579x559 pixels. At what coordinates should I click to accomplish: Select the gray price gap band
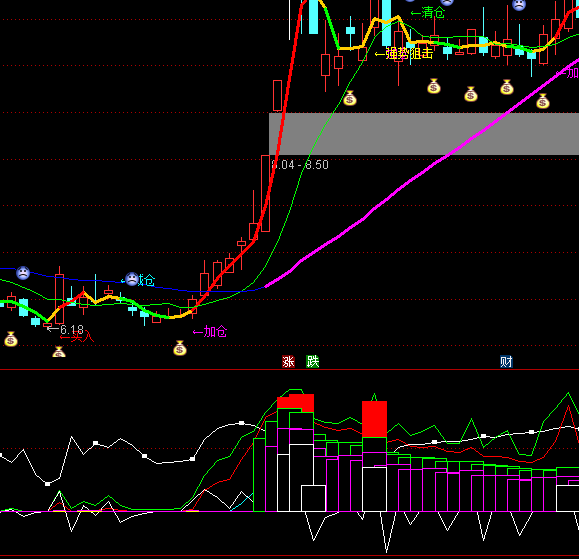coord(424,134)
